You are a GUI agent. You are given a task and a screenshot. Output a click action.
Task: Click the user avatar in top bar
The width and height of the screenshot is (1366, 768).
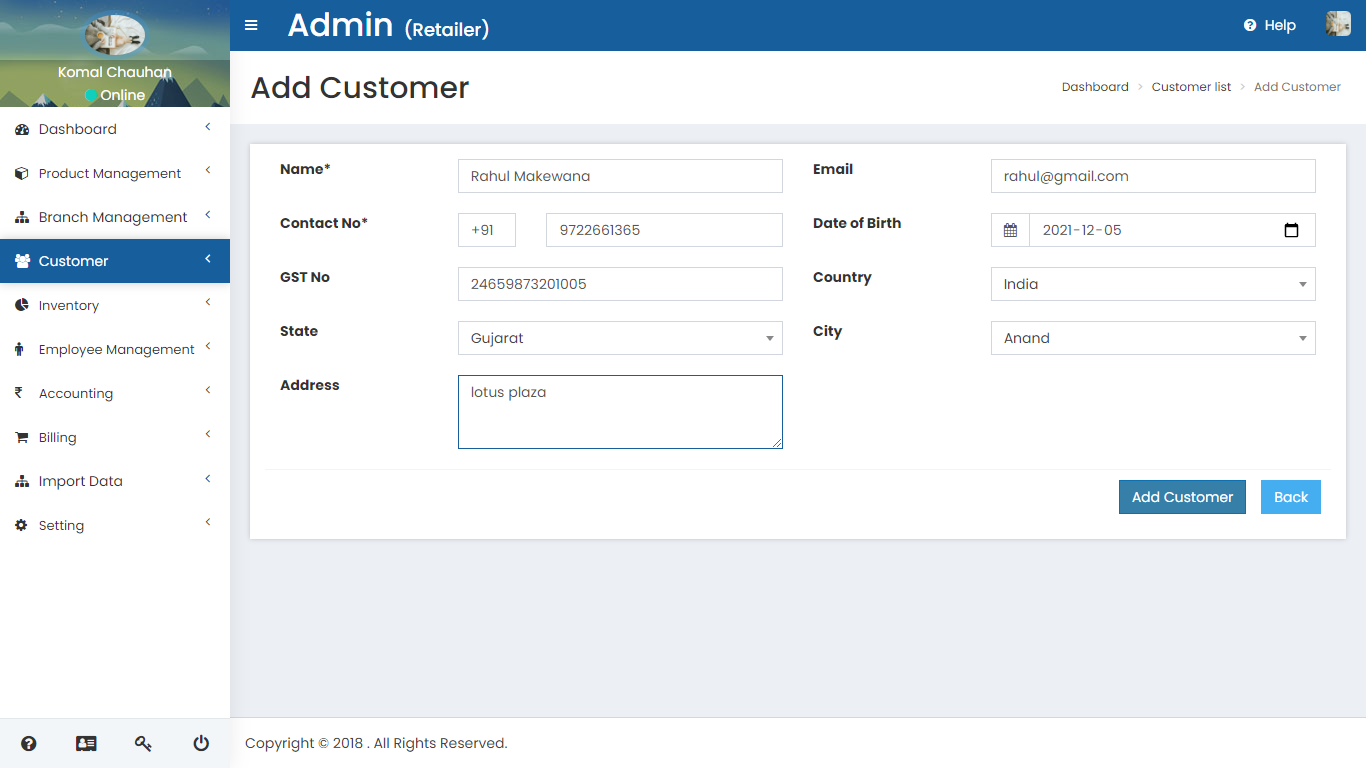tap(1337, 25)
